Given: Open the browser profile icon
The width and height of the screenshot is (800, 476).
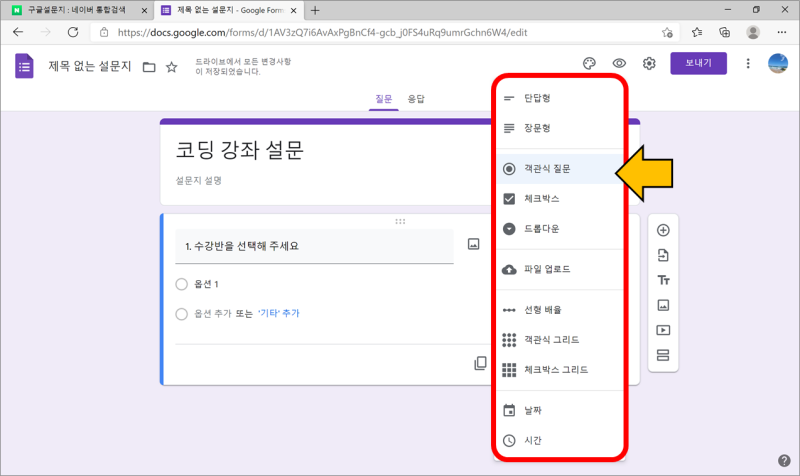Looking at the screenshot, I should (x=753, y=32).
